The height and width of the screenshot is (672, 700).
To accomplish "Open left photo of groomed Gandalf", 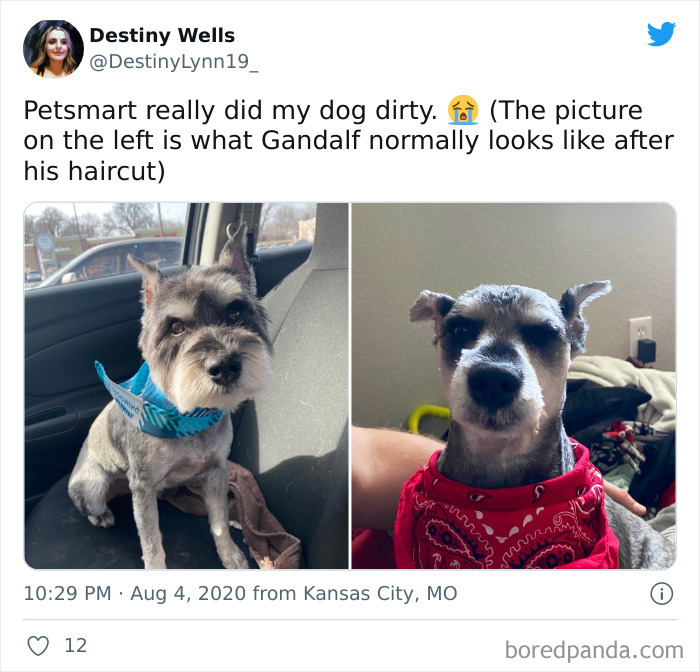I will click(186, 386).
